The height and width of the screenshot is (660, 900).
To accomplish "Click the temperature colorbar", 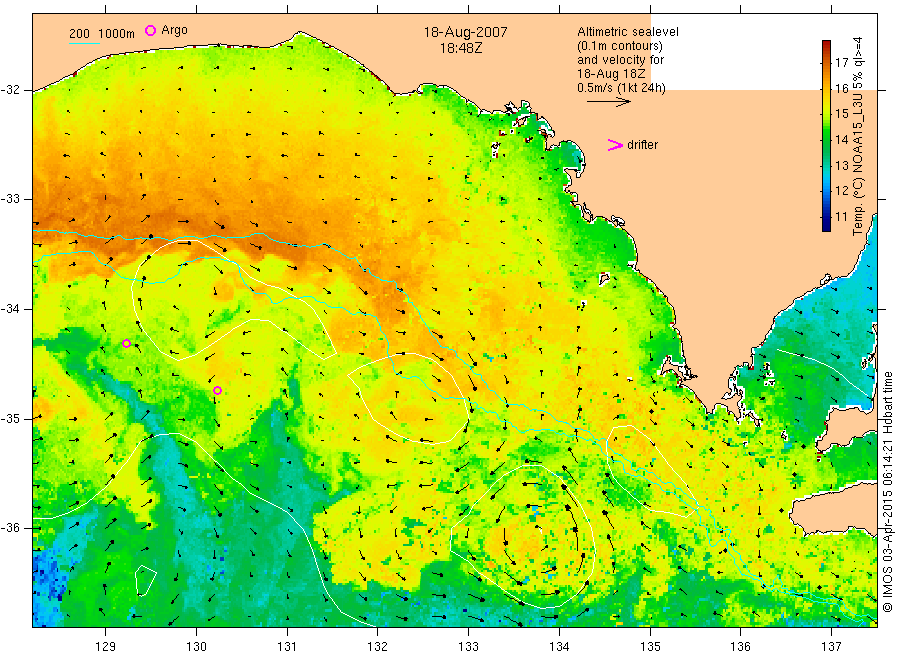I will (827, 136).
